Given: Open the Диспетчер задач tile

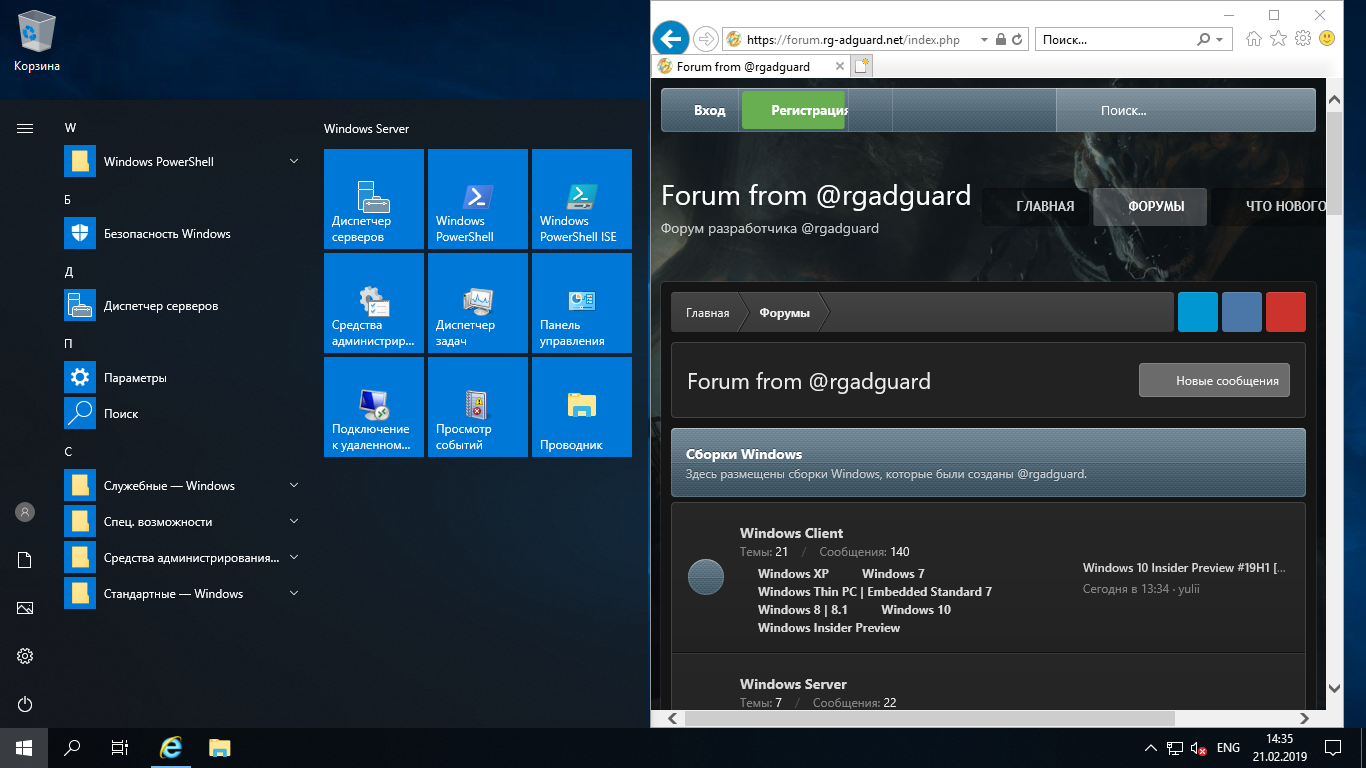Looking at the screenshot, I should pos(478,303).
